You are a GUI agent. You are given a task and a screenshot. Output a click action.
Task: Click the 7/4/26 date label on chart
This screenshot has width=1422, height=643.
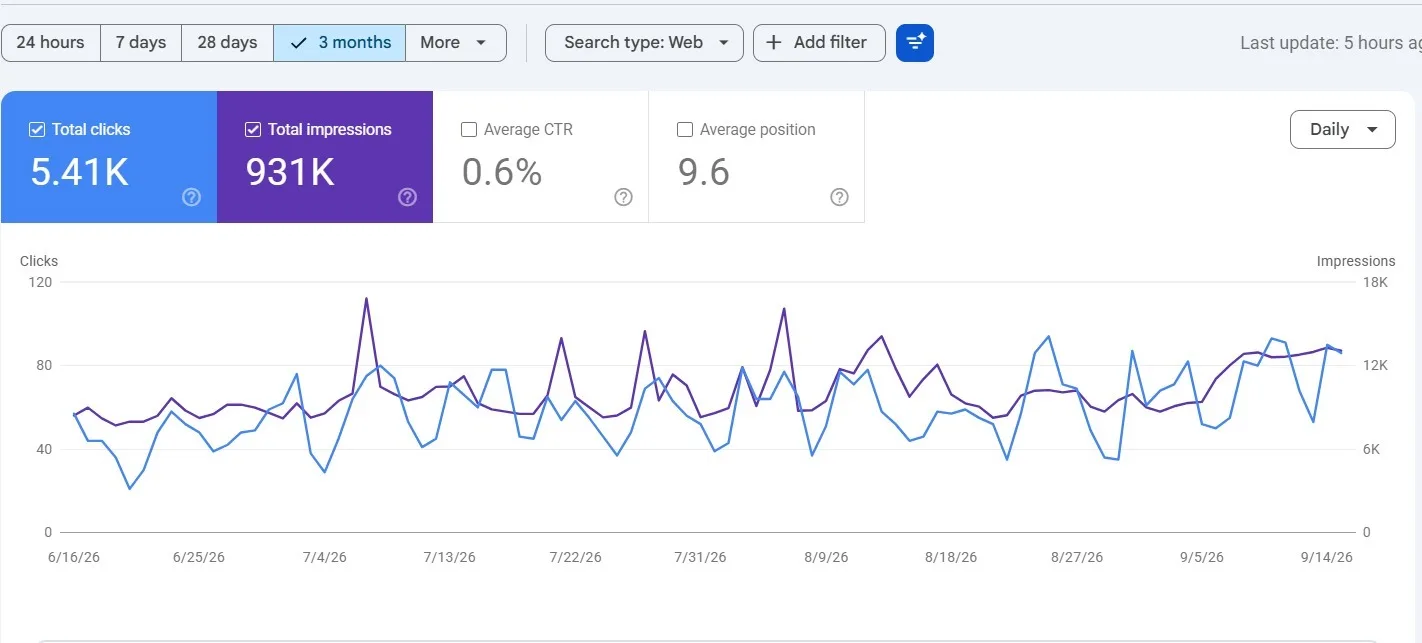pyautogui.click(x=323, y=557)
